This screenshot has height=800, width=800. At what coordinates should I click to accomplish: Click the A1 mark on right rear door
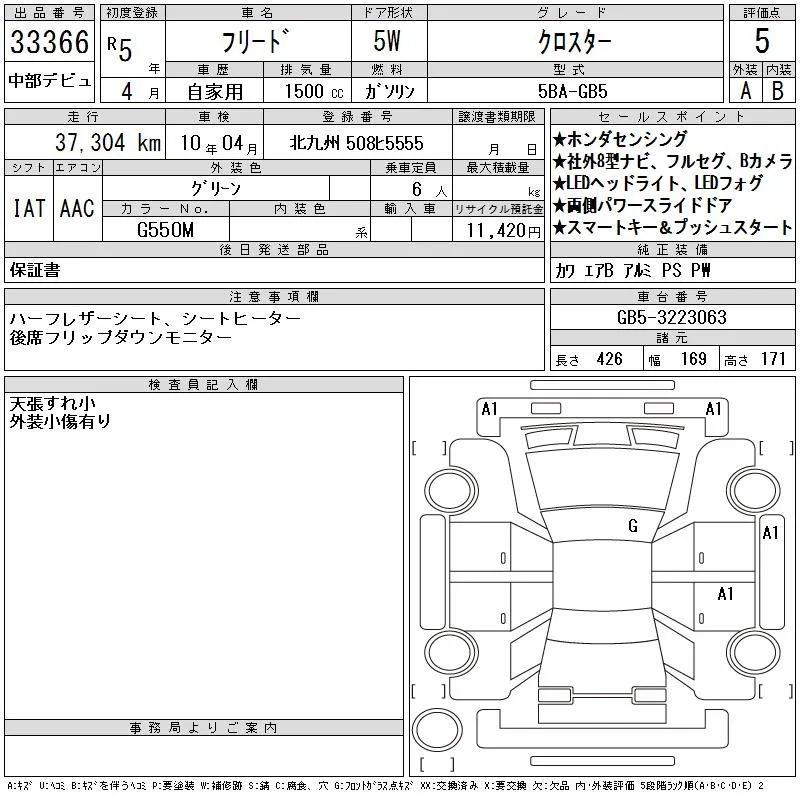[725, 594]
